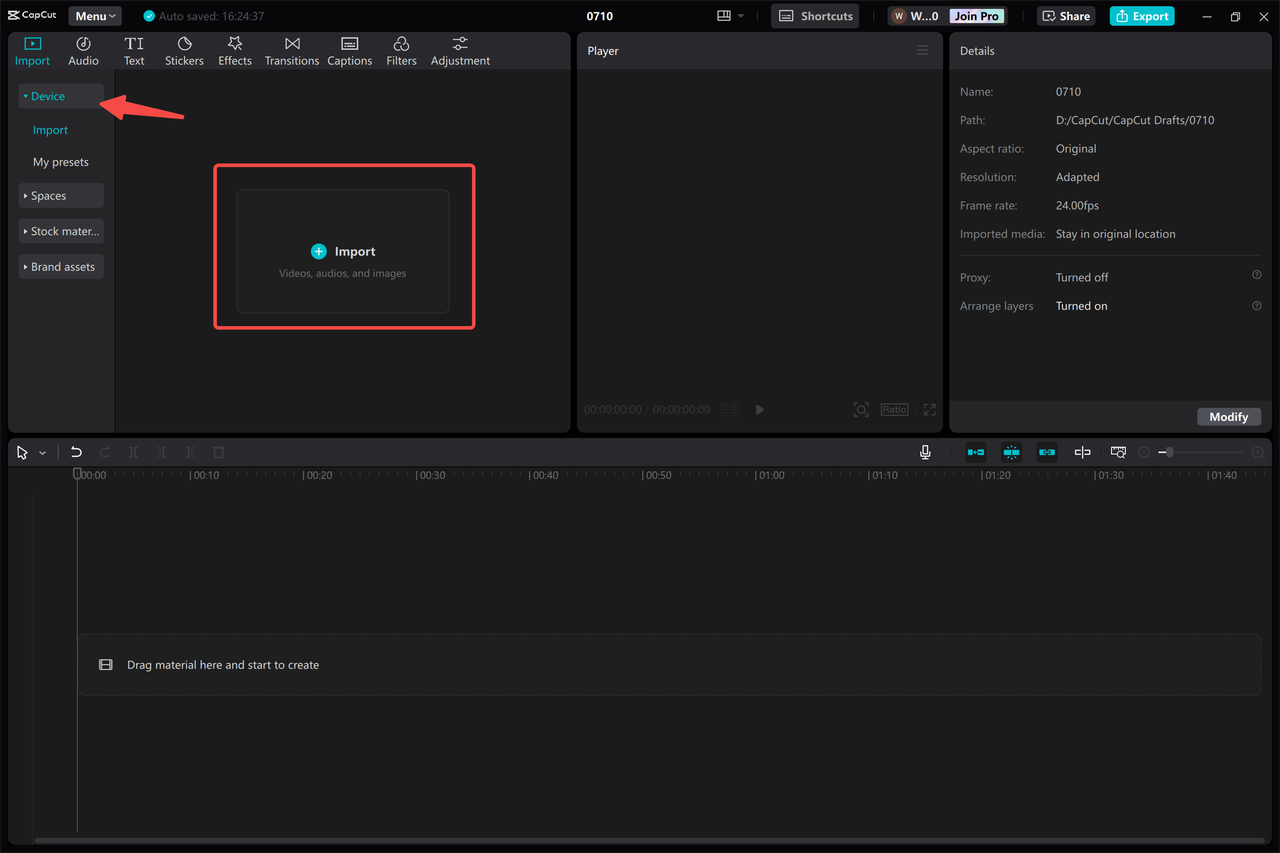The image size is (1280, 853).
Task: Click the Export button
Action: click(1141, 16)
